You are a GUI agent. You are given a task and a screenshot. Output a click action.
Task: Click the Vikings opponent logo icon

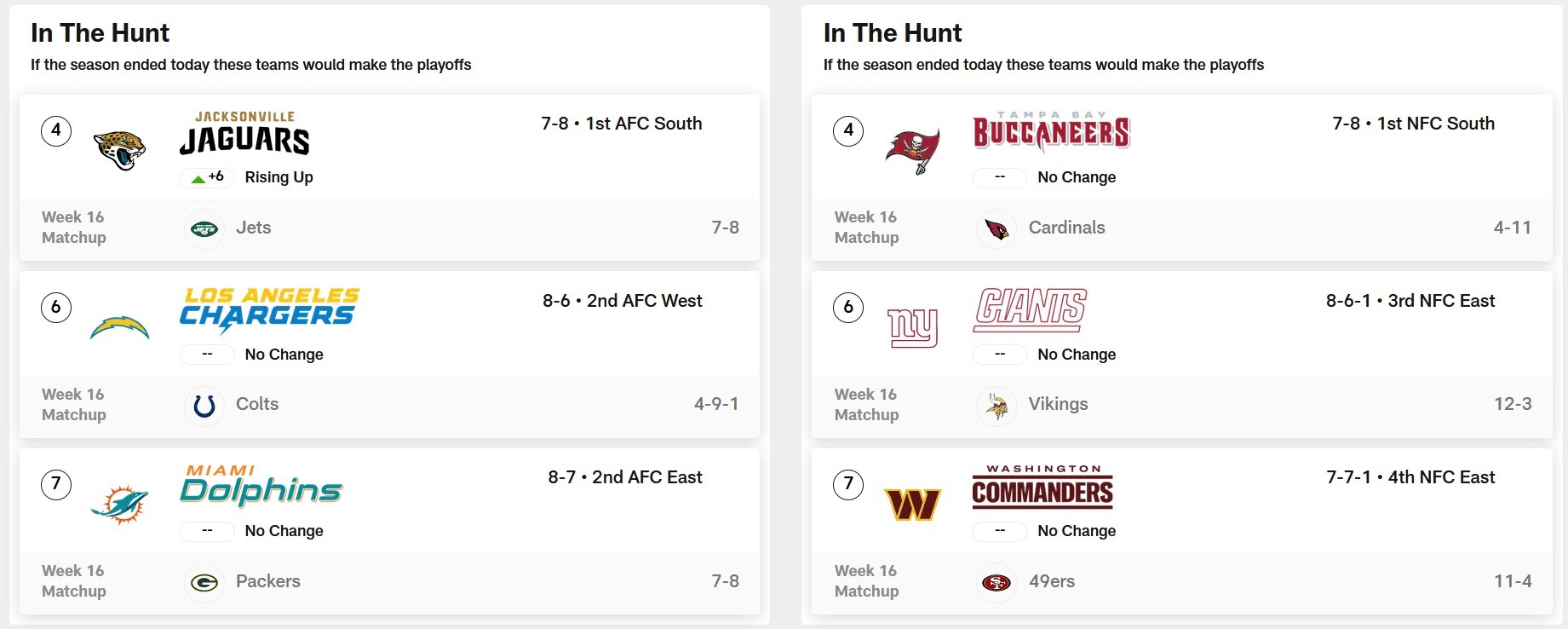tap(997, 406)
